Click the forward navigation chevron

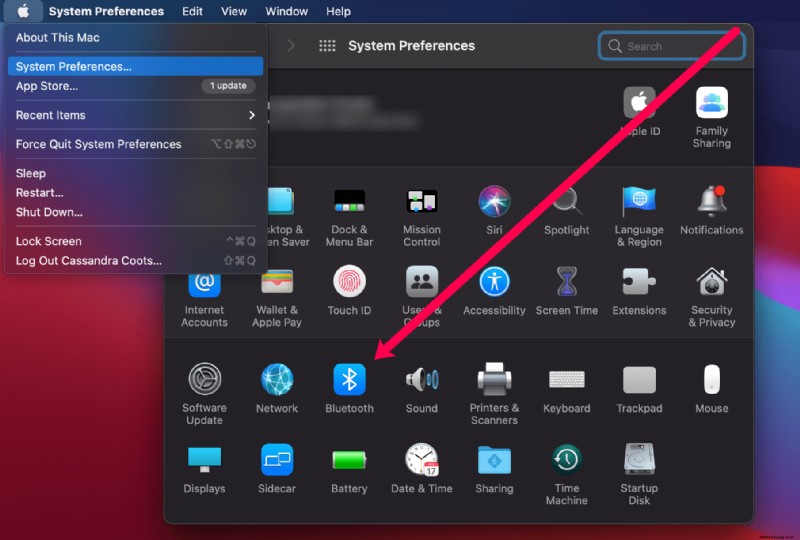pos(291,46)
